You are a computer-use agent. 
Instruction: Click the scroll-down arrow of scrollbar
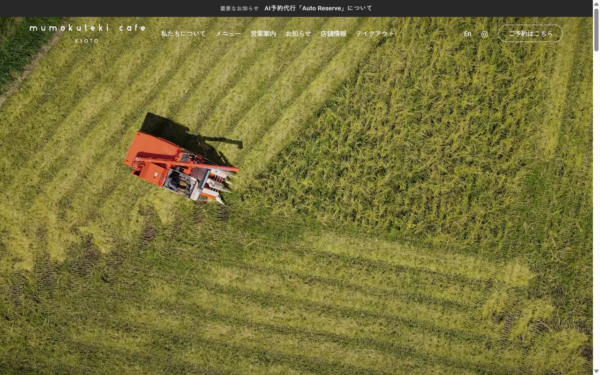[x=596, y=372]
